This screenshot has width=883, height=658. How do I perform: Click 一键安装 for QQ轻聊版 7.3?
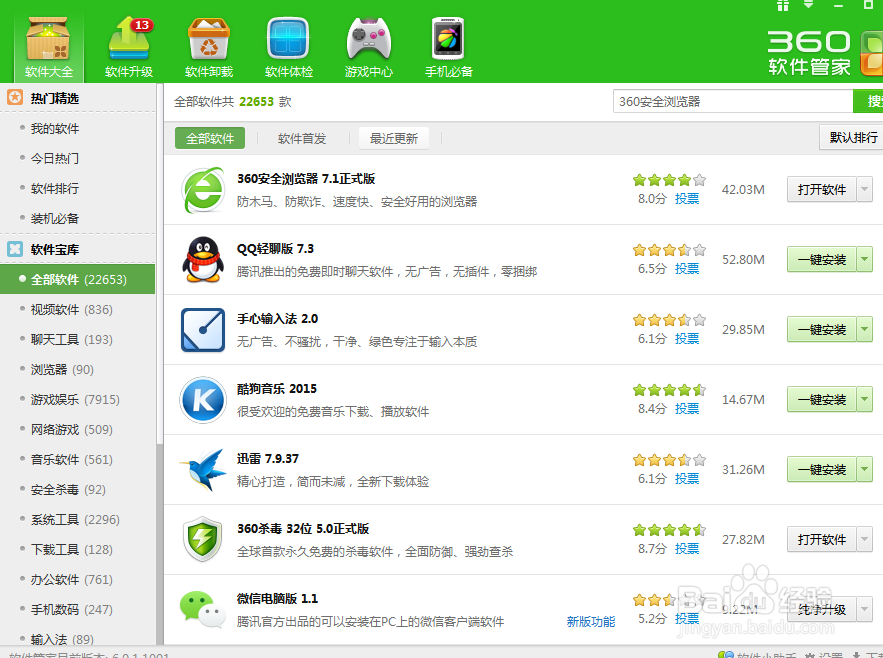click(x=822, y=259)
